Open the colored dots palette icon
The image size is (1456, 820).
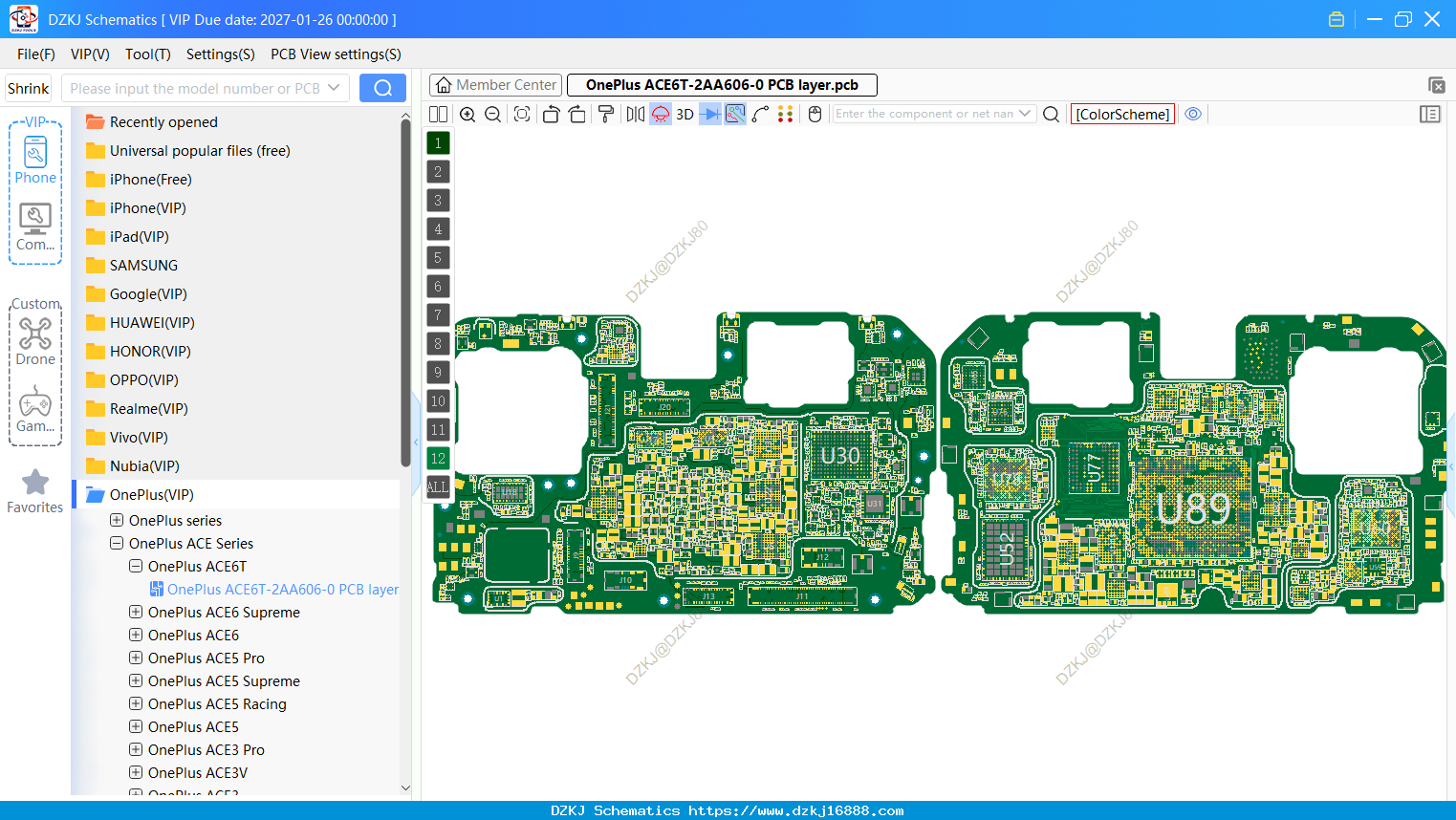tap(786, 114)
